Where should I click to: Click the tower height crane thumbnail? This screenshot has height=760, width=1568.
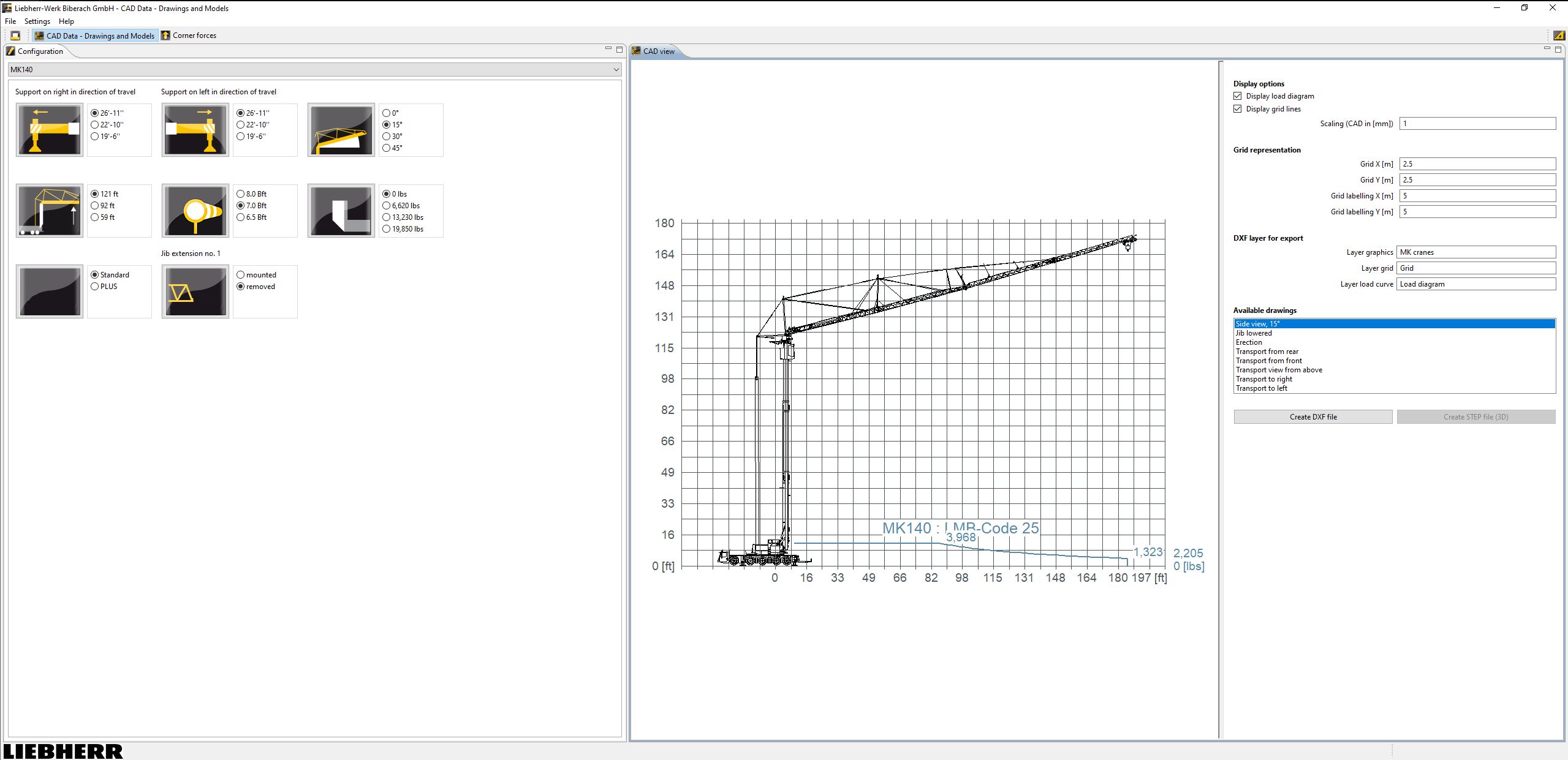(49, 210)
